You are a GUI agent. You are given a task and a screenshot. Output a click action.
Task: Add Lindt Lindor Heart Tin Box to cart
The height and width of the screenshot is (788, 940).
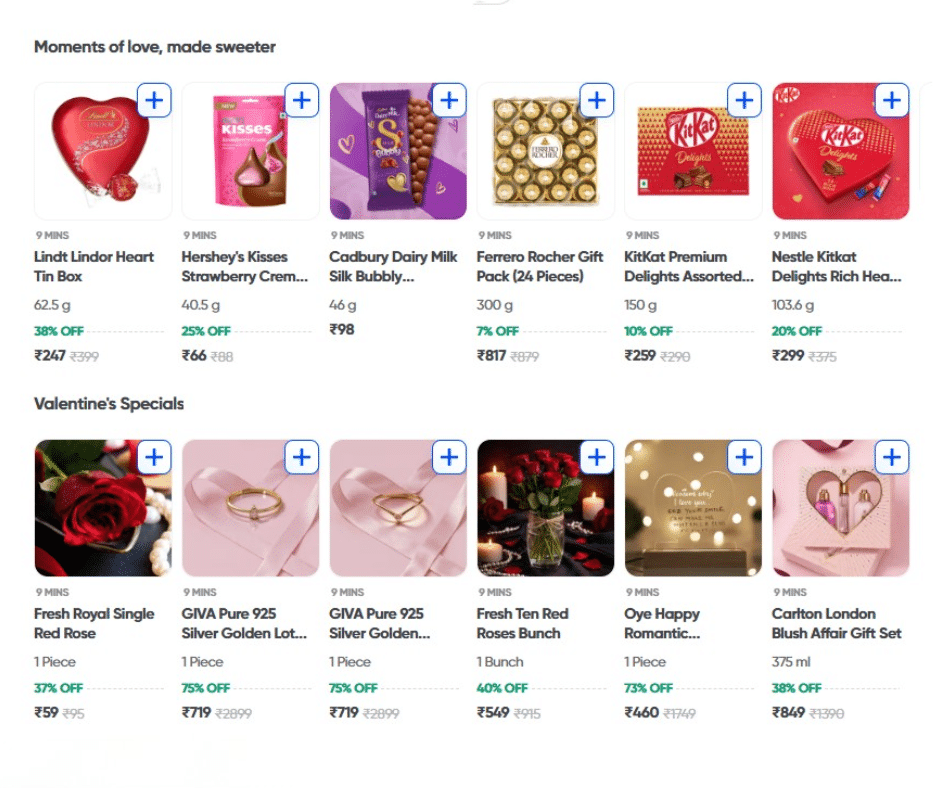(x=154, y=100)
